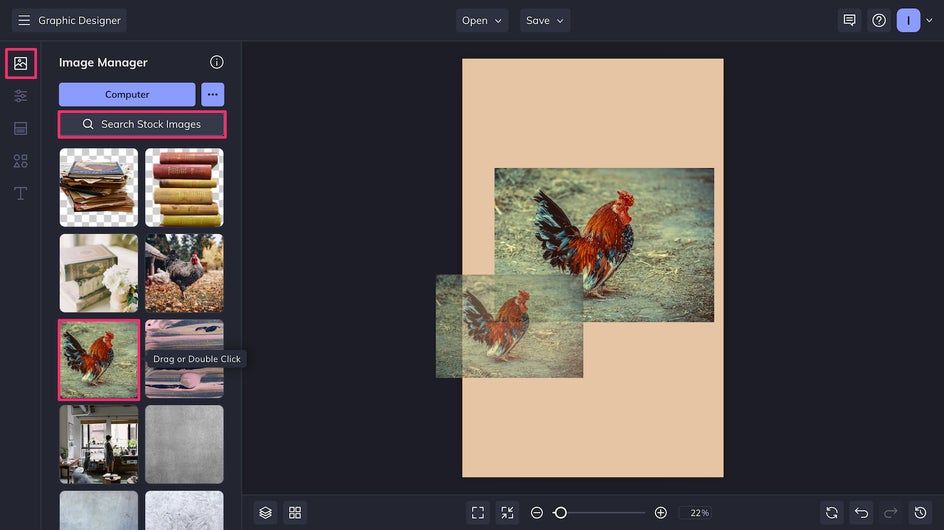Image resolution: width=944 pixels, height=530 pixels.
Task: Select the semi-transparent rooster image being dragged
Action: [509, 326]
